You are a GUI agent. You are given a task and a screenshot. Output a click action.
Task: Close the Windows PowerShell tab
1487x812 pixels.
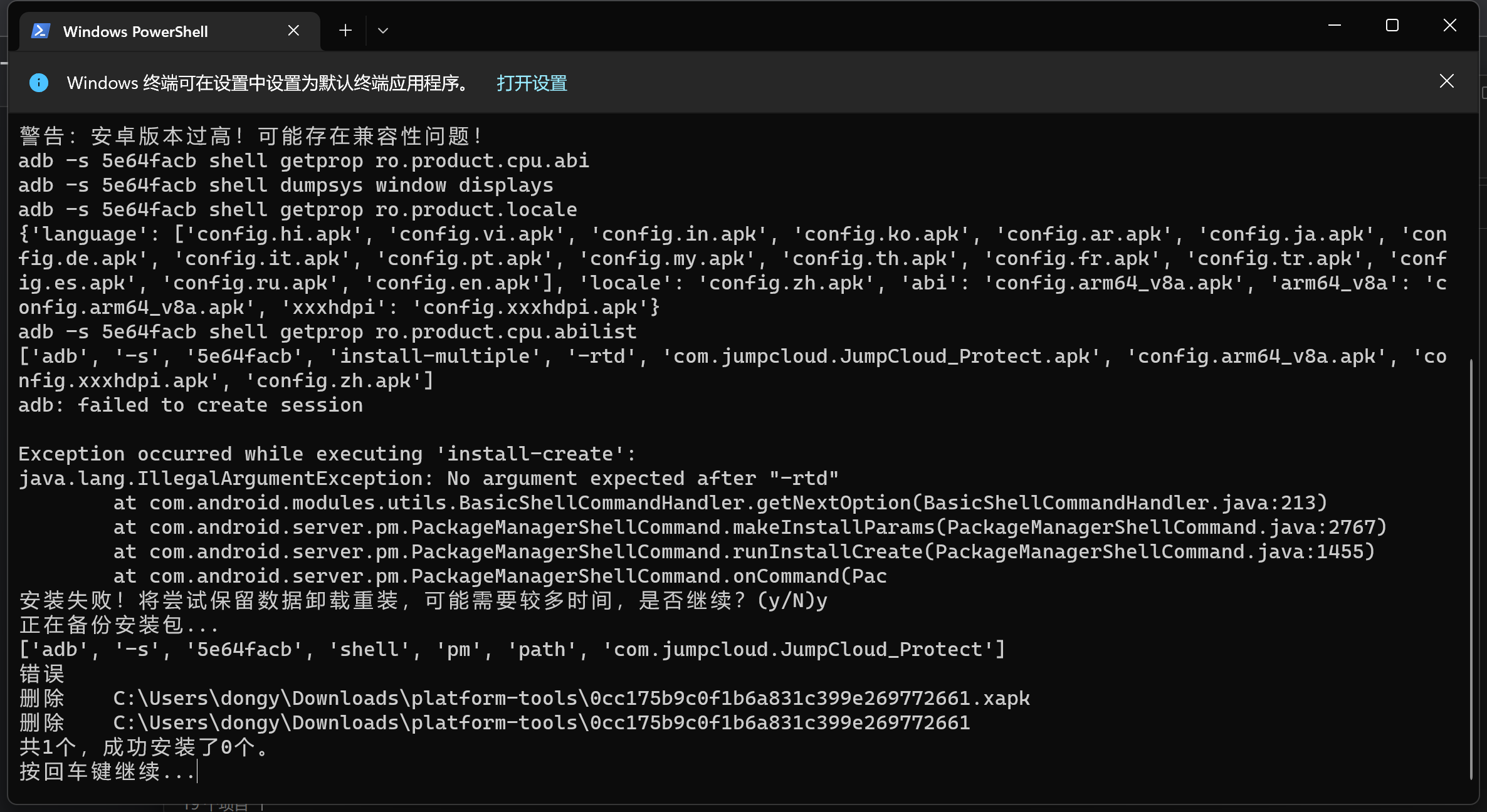(293, 31)
